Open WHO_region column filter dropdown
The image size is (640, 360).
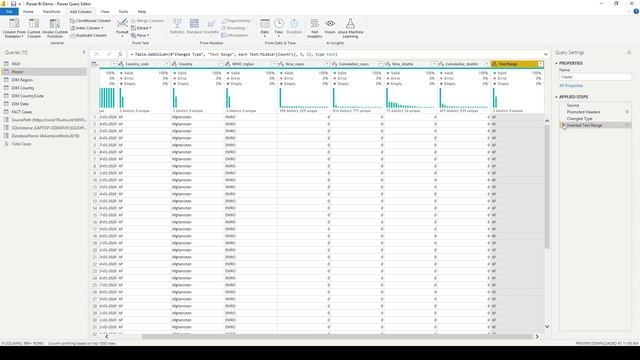coord(274,64)
